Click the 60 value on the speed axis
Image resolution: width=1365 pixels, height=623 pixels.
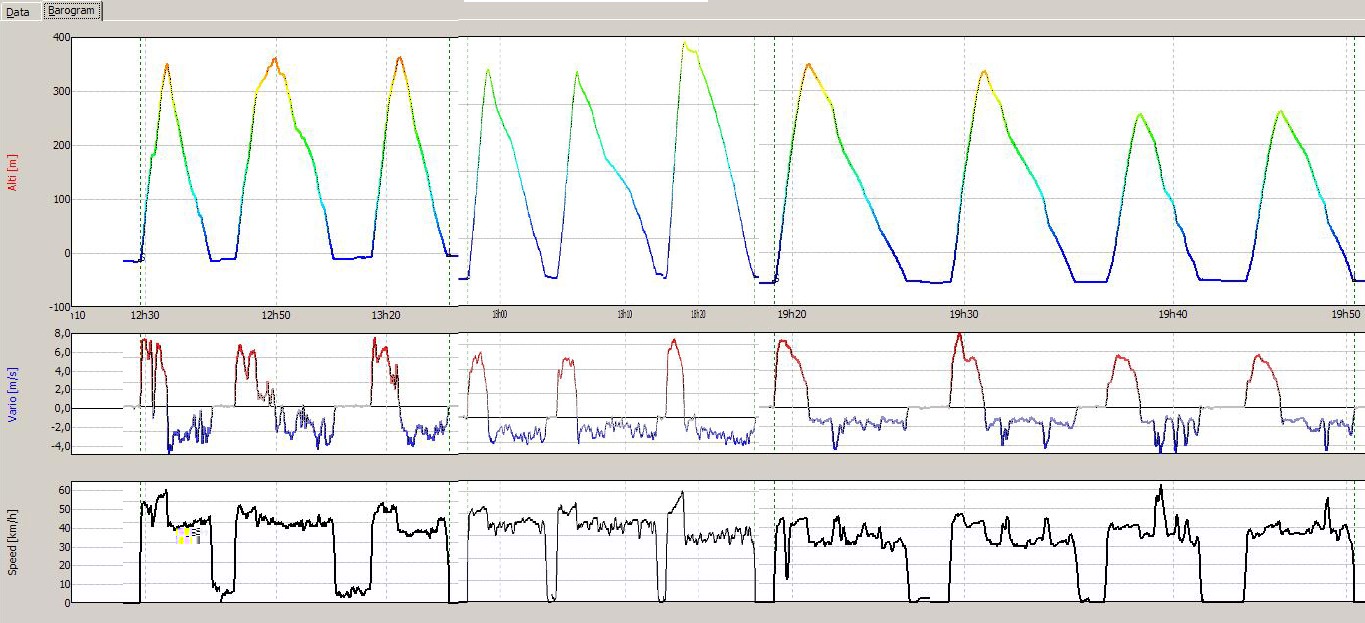tap(63, 490)
